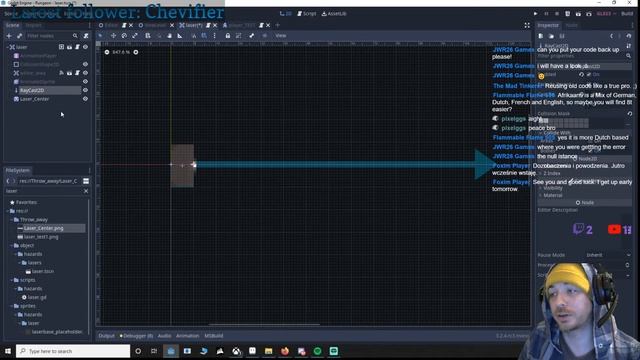Zoom in using plus icon in viewport
This screenshot has height=360, width=640.
pyautogui.click(x=136, y=52)
